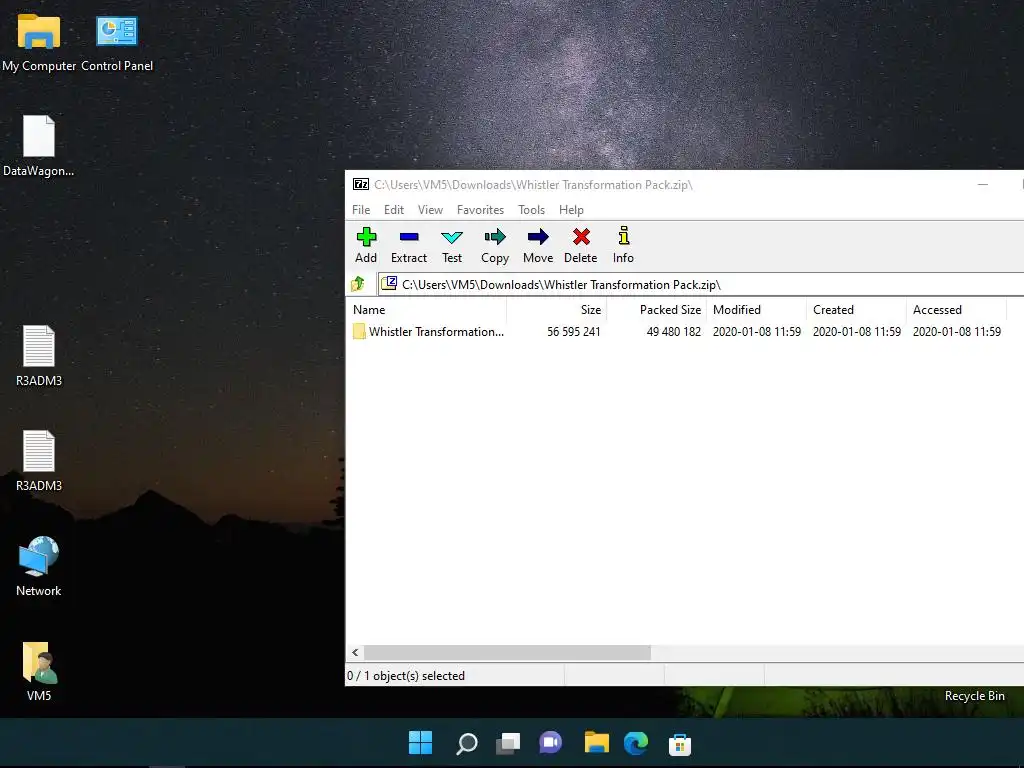Click the Modified date cell of the Whistler row

pos(757,332)
